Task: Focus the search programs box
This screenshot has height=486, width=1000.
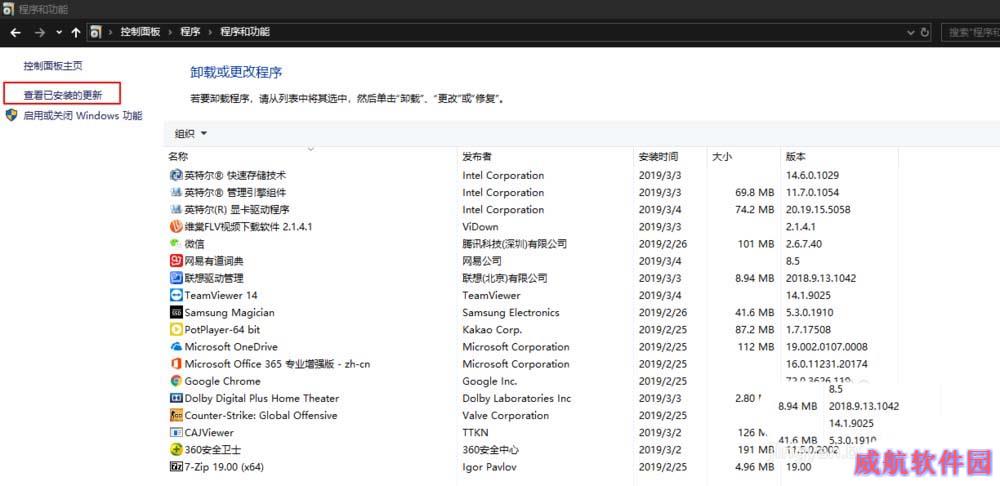Action: tap(971, 33)
